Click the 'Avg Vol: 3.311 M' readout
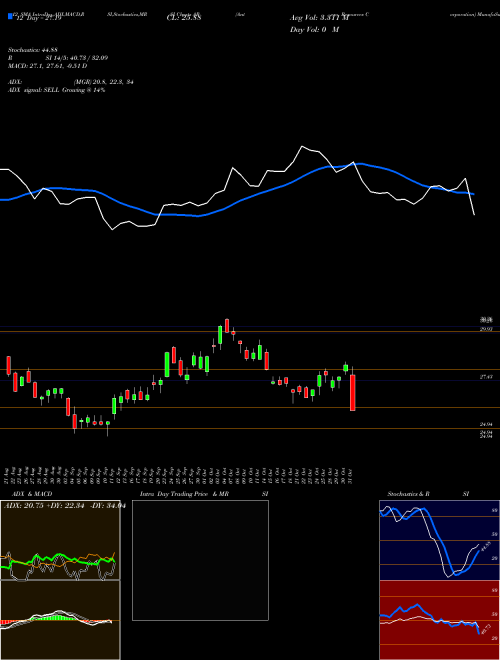The width and height of the screenshot is (500, 660). tap(319, 18)
